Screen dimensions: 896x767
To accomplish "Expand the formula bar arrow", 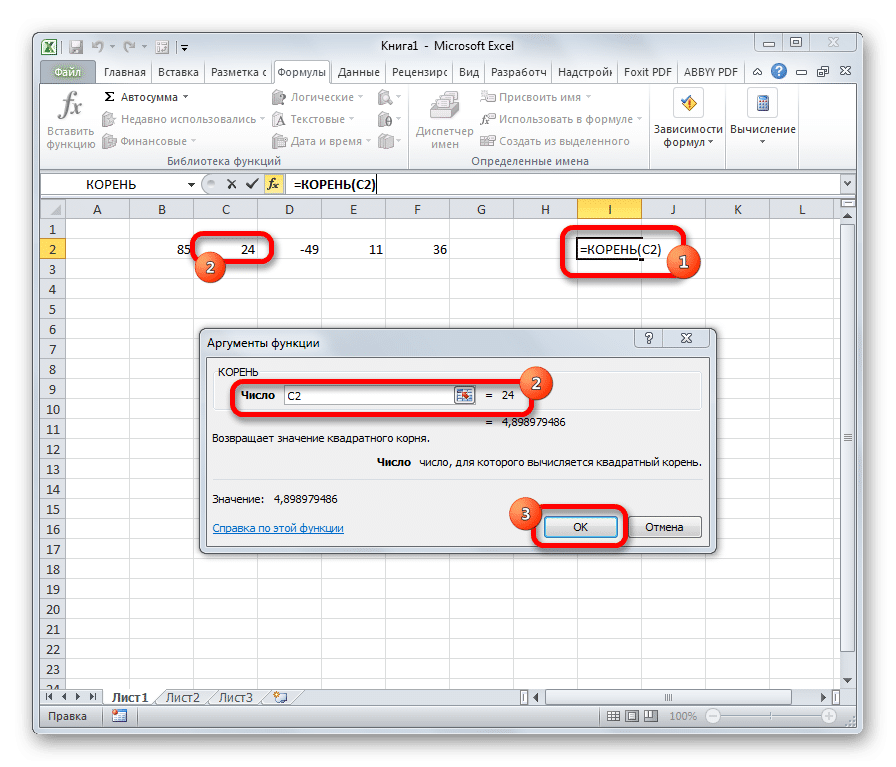I will tap(847, 183).
